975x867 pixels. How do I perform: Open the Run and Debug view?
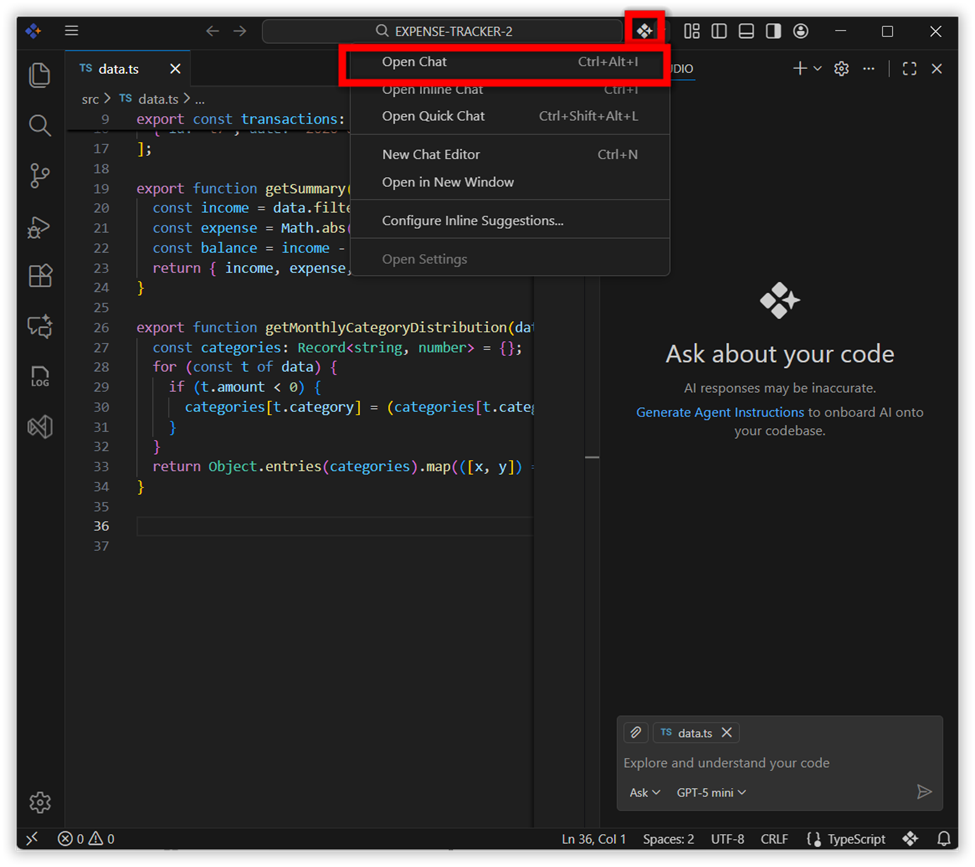coord(40,227)
